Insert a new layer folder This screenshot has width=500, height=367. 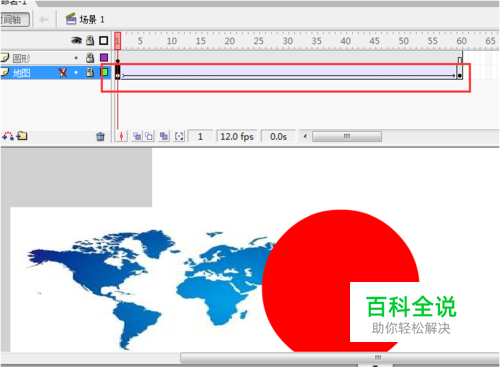[x=22, y=136]
